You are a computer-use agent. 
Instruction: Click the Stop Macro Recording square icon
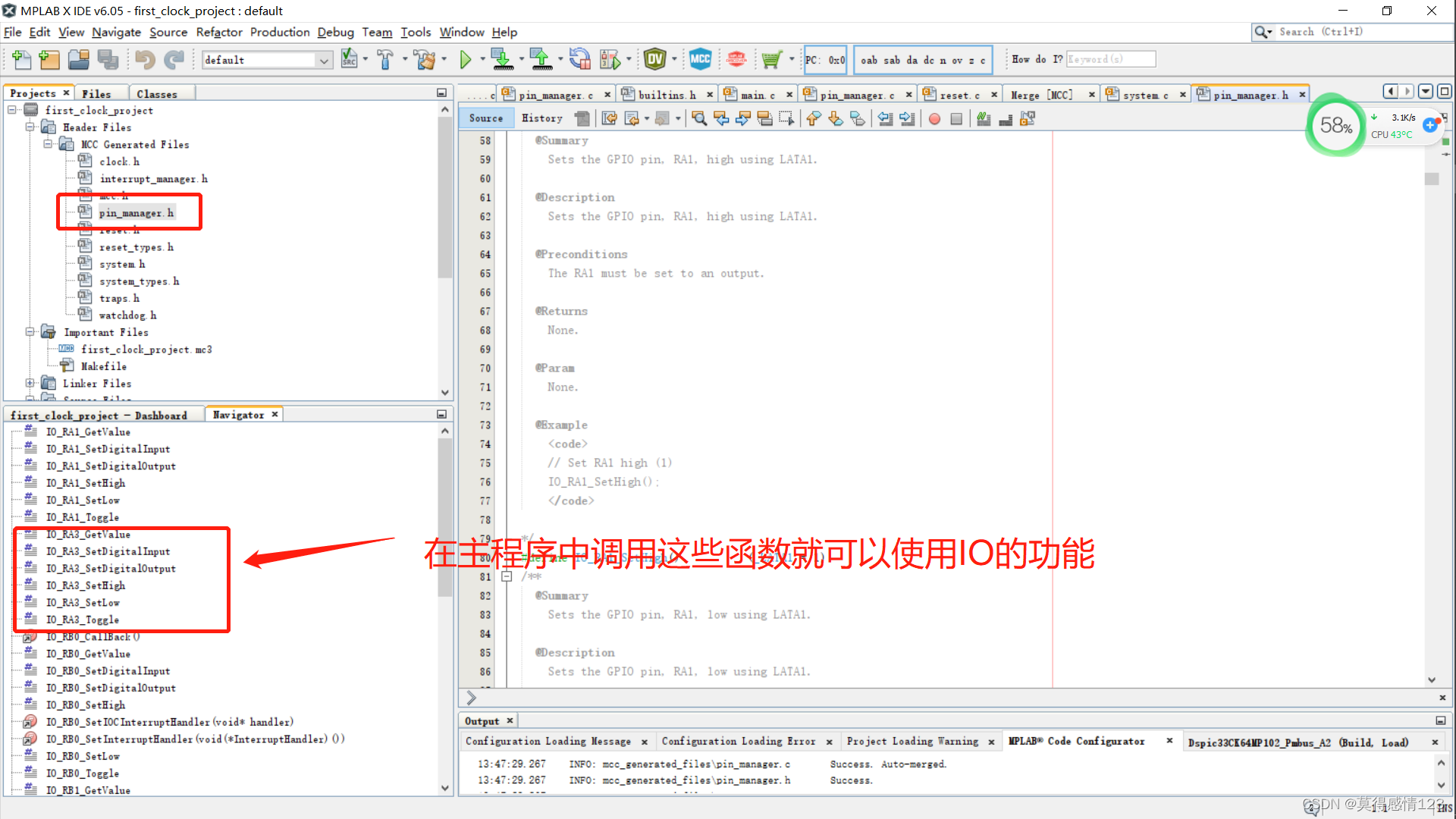coord(956,119)
